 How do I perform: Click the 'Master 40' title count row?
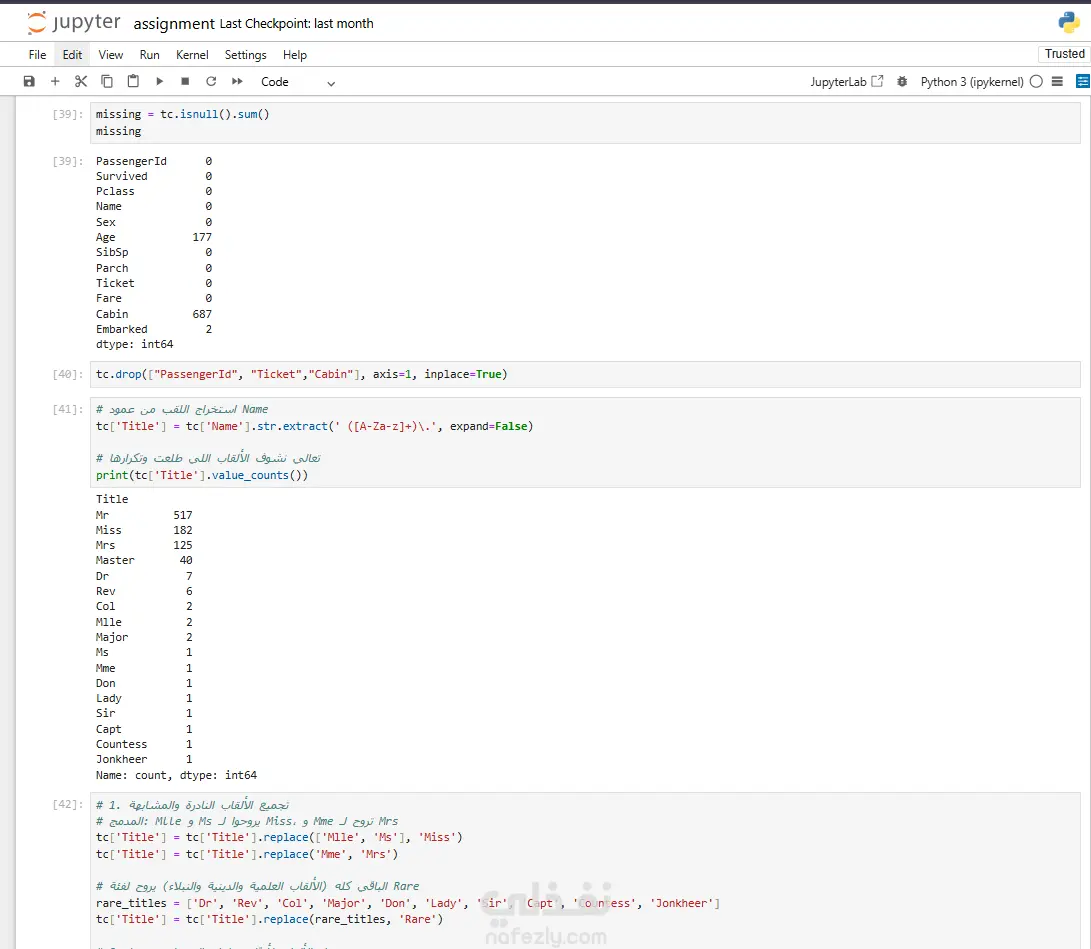pos(144,560)
